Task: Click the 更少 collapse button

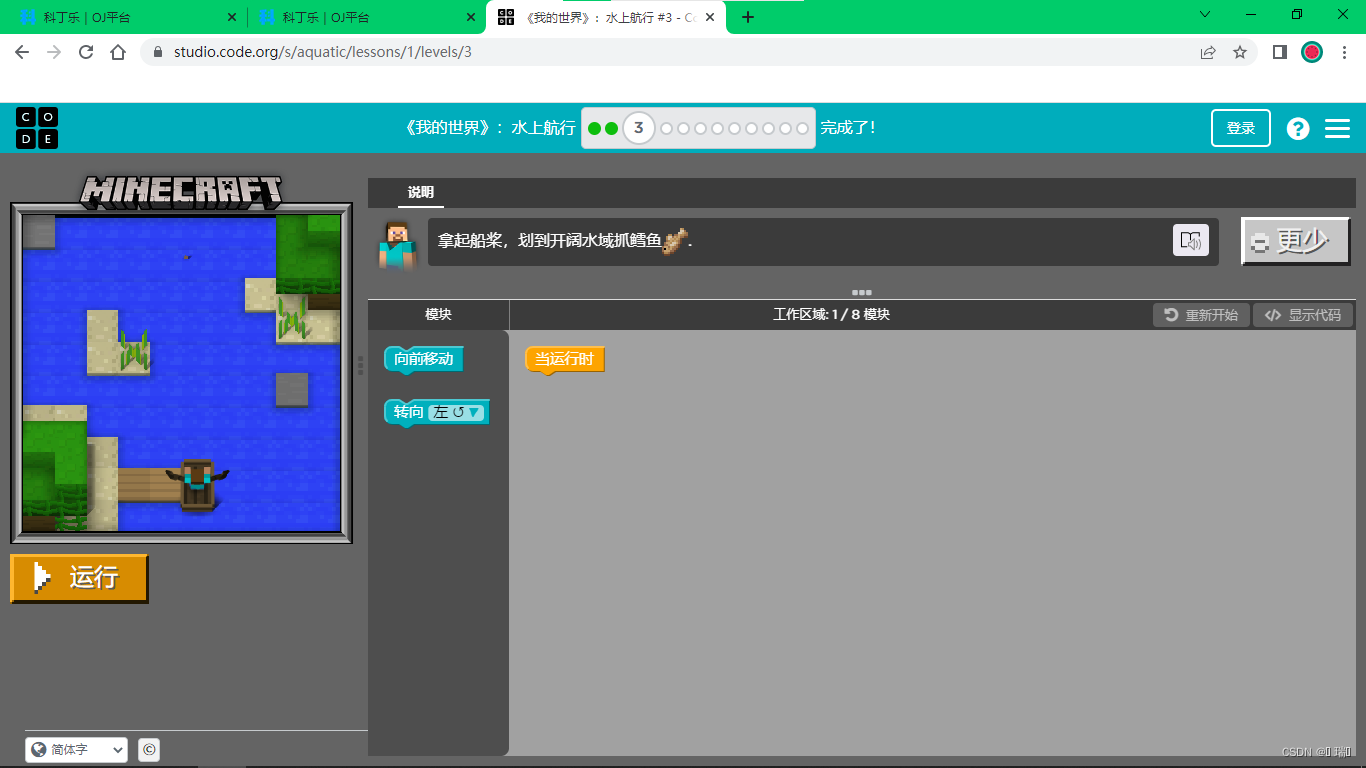Action: pos(1296,240)
